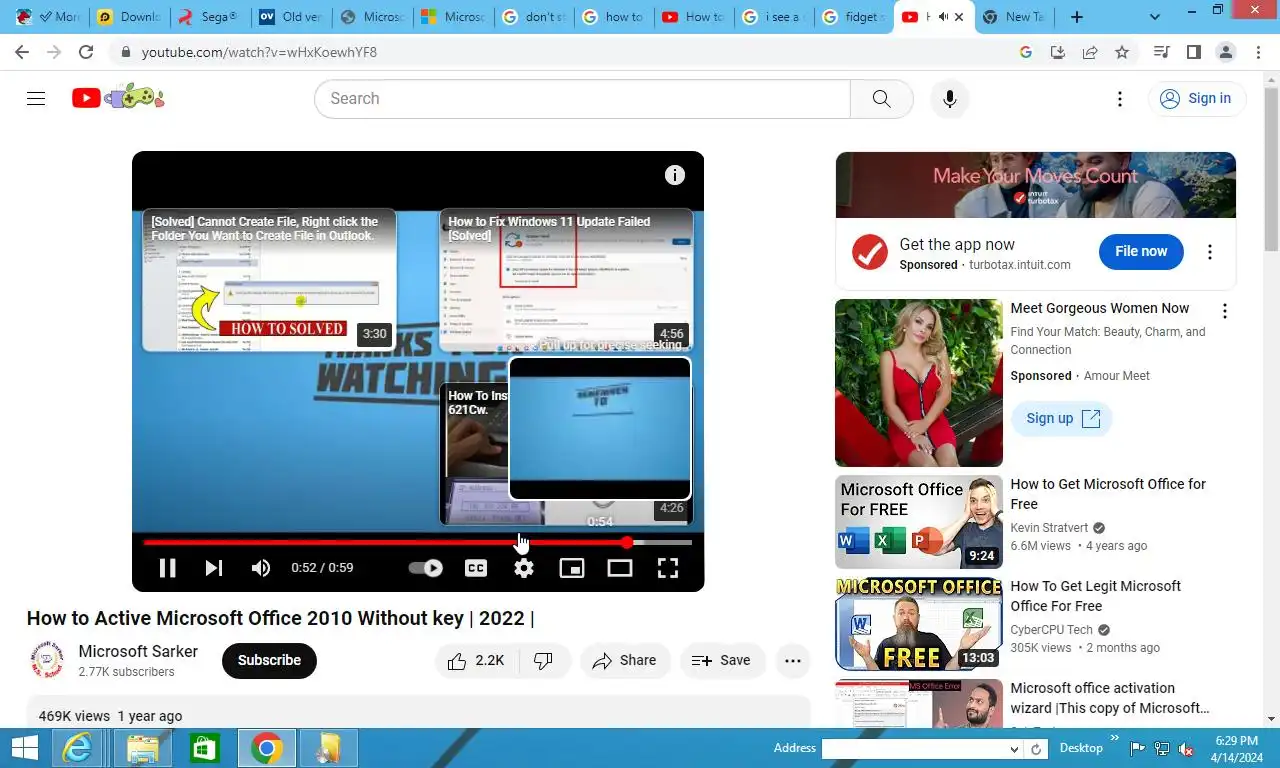
Task: Open YouTube three-dot settings menu
Action: (1120, 98)
